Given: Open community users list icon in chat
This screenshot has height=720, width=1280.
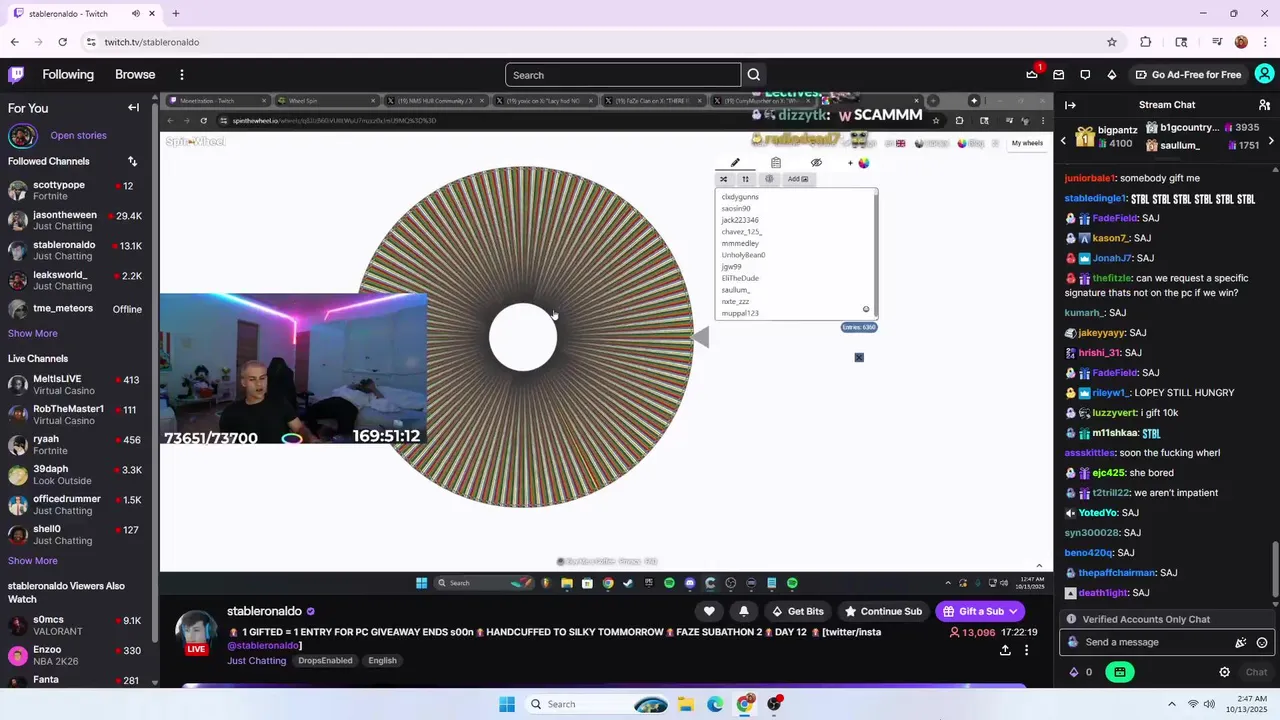Looking at the screenshot, I should (1264, 105).
